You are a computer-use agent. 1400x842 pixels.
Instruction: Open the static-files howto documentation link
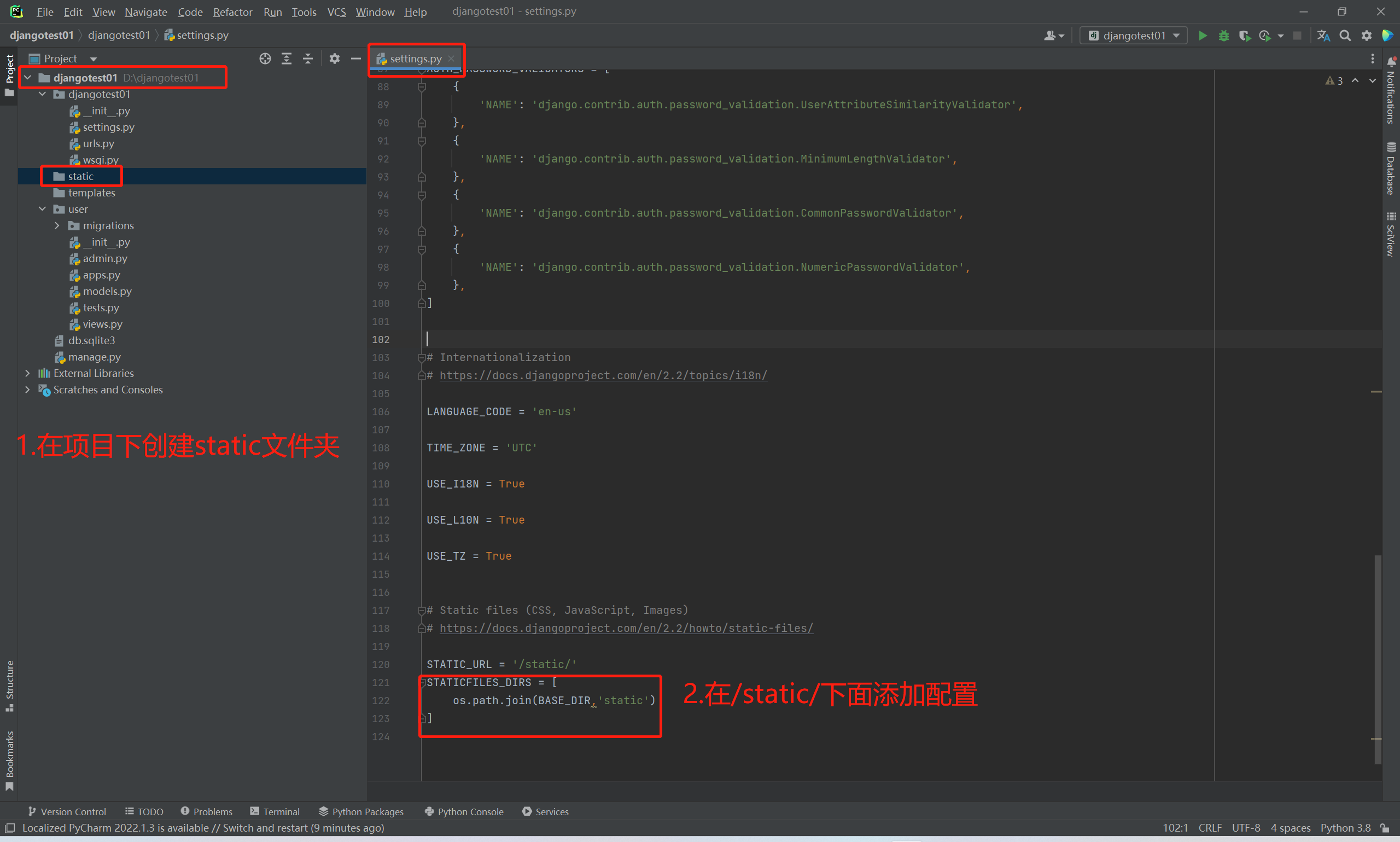(626, 628)
